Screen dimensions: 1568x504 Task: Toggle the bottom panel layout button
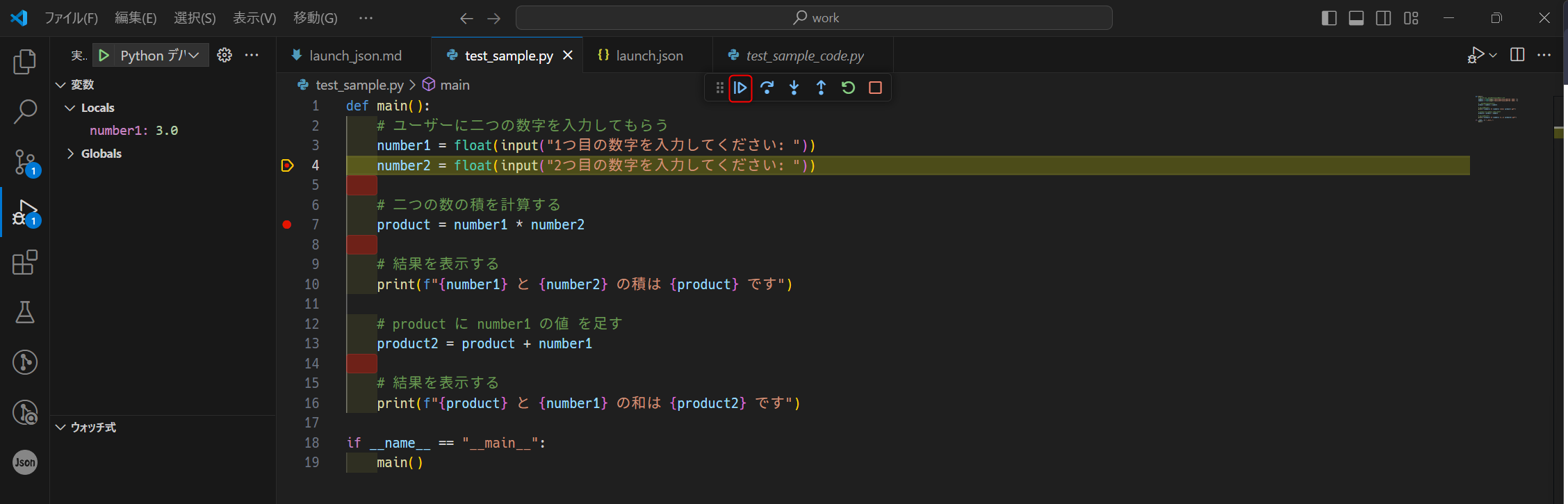point(1356,18)
